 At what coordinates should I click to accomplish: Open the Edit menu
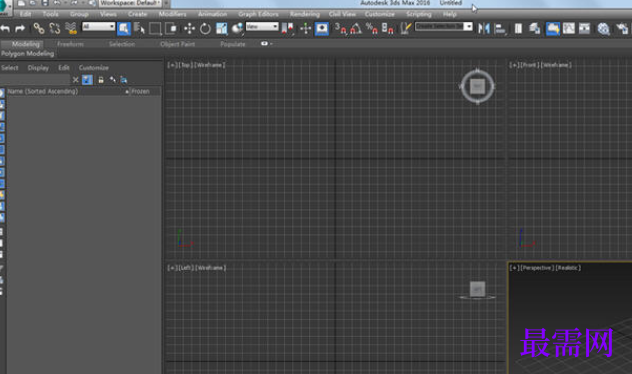25,14
